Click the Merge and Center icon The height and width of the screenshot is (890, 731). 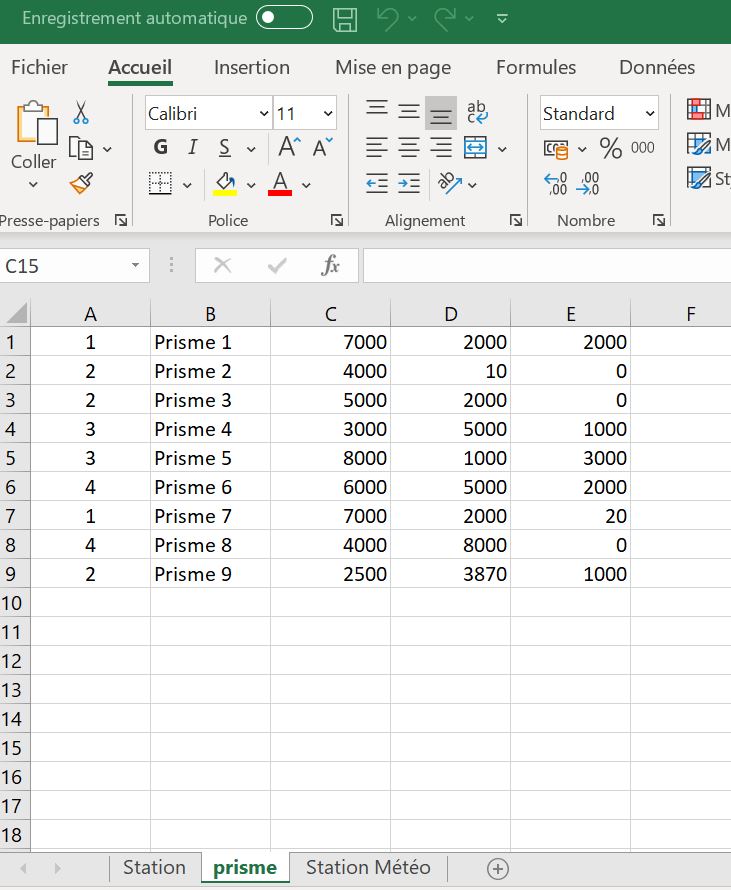[x=475, y=148]
